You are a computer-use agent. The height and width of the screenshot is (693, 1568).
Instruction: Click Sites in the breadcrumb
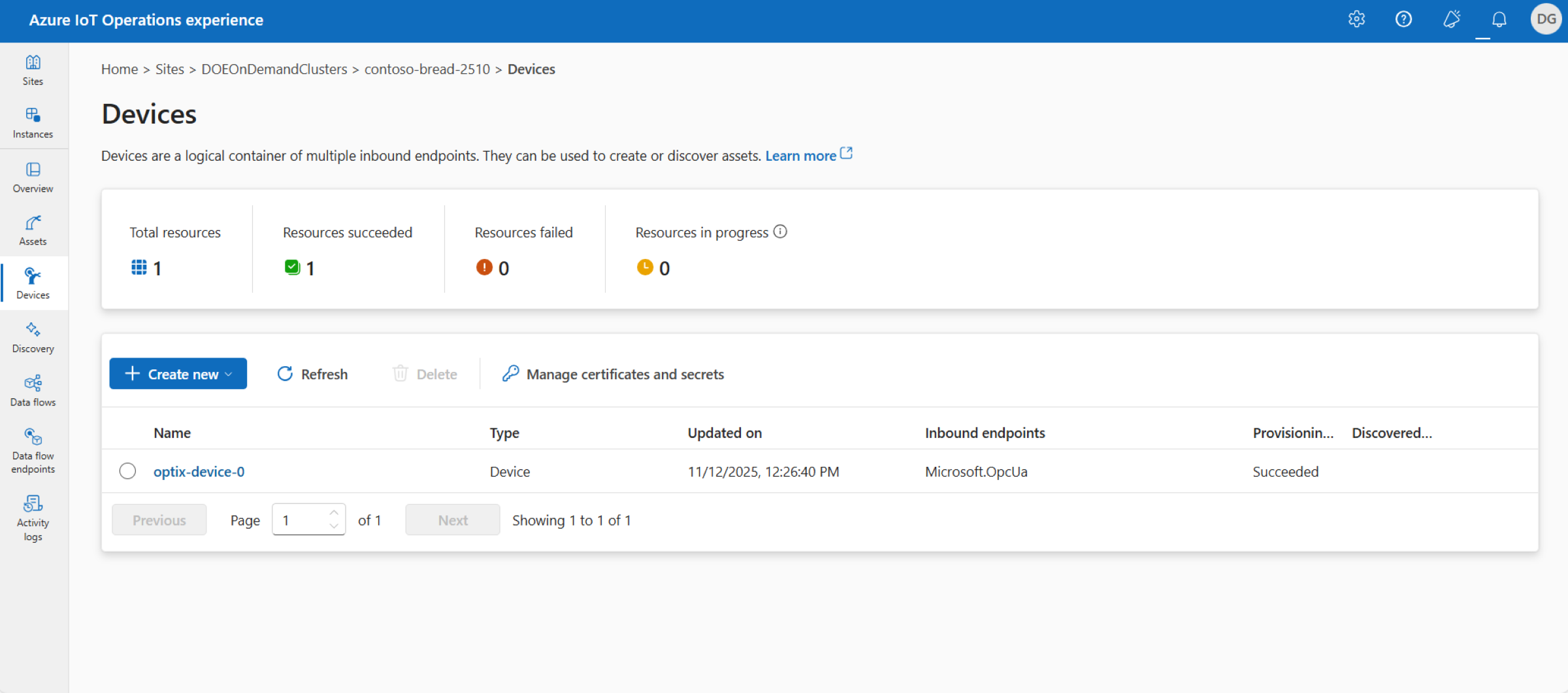pos(170,69)
